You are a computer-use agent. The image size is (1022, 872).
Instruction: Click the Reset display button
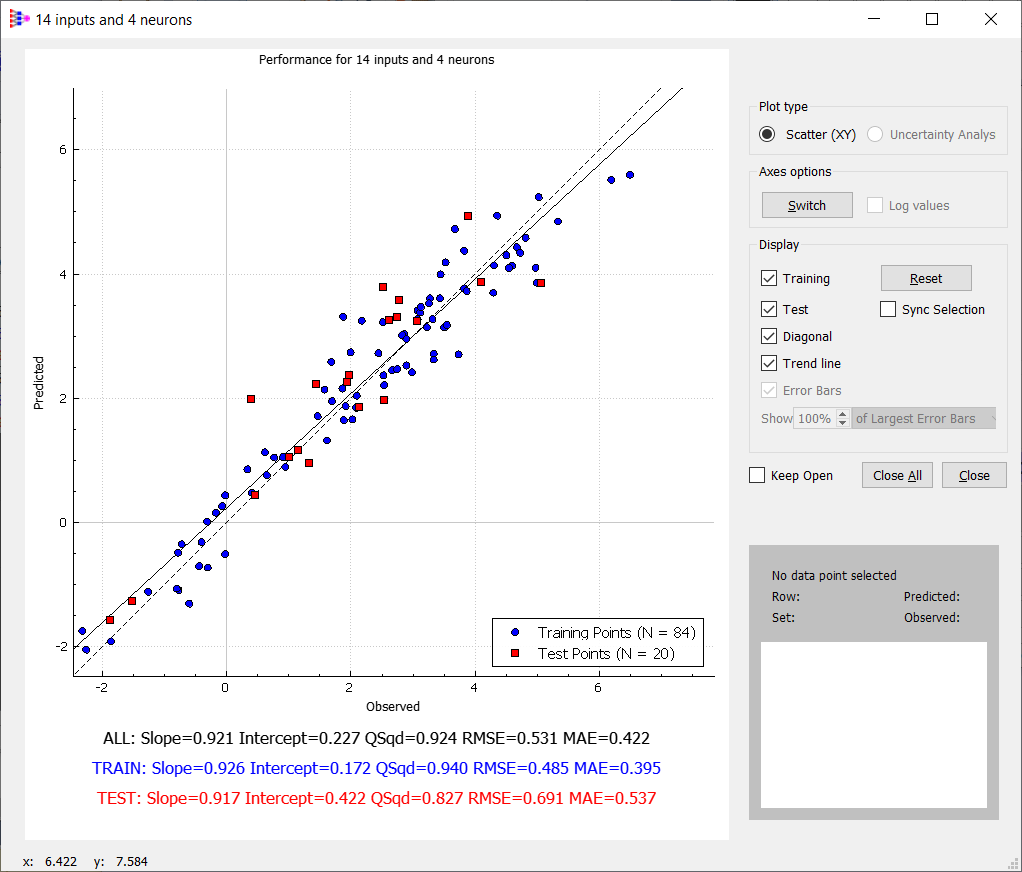click(x=926, y=278)
